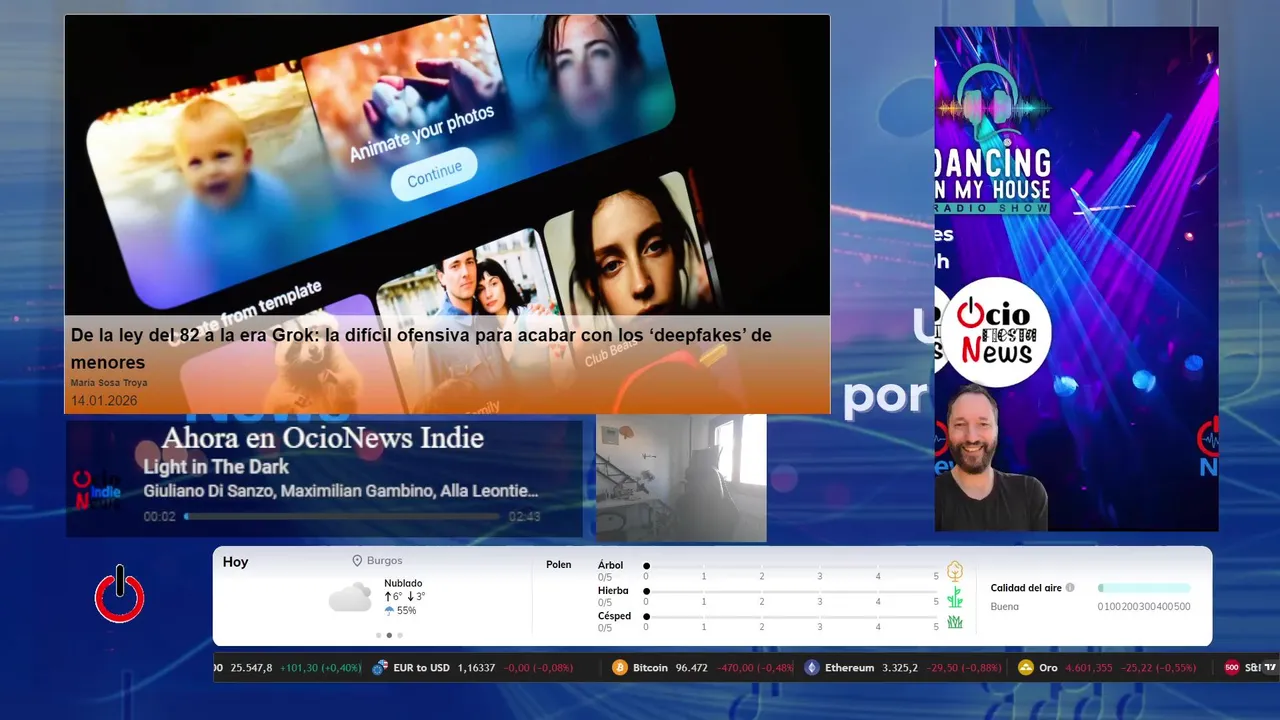
Task: Click the Nublado weather condition text
Action: click(403, 583)
